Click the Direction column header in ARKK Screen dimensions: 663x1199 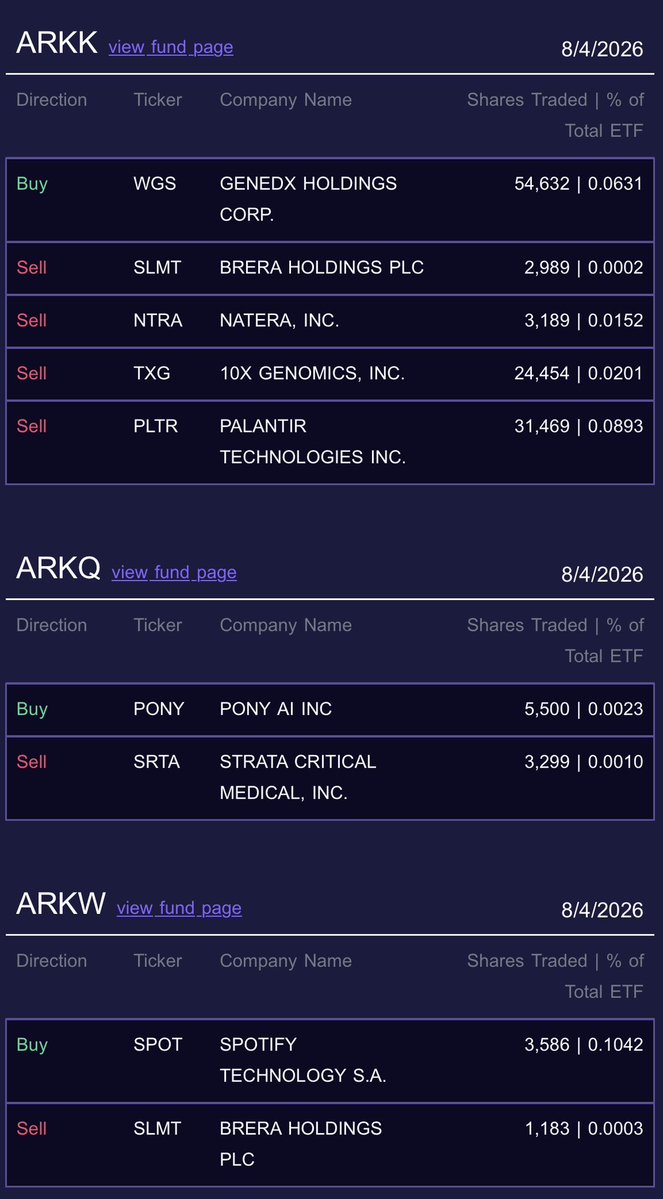pyautogui.click(x=51, y=100)
